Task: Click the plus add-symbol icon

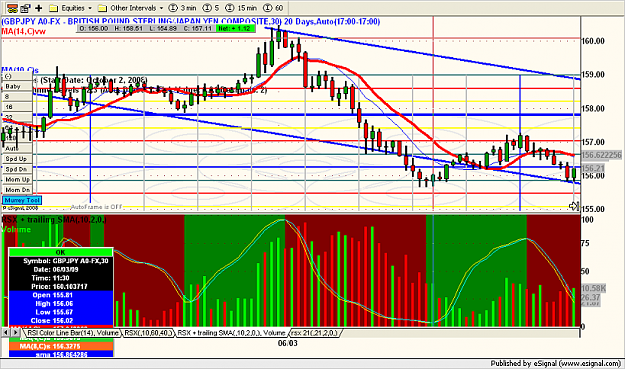Action: [x=39, y=8]
